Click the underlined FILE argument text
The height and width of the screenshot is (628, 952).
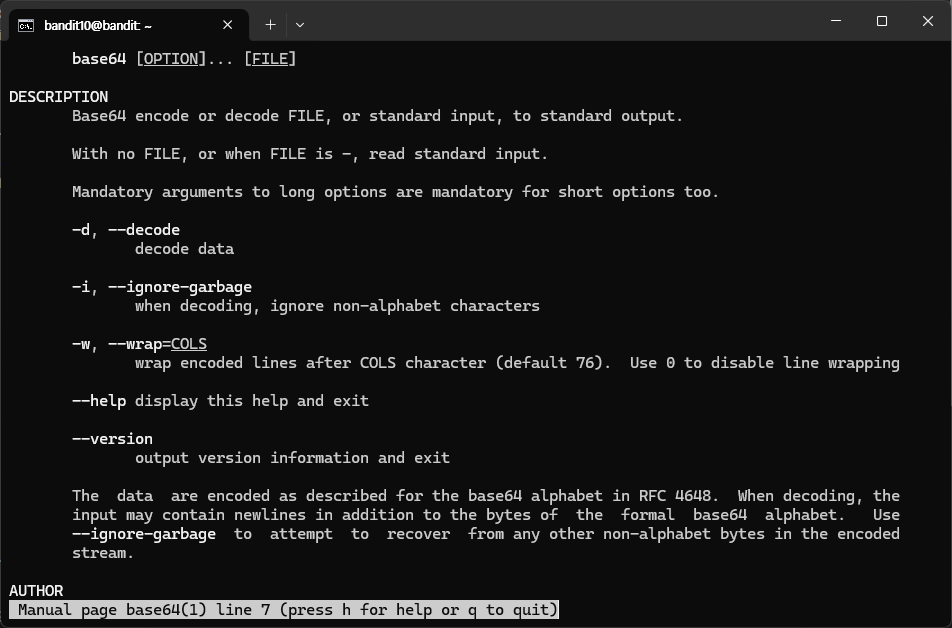point(270,59)
